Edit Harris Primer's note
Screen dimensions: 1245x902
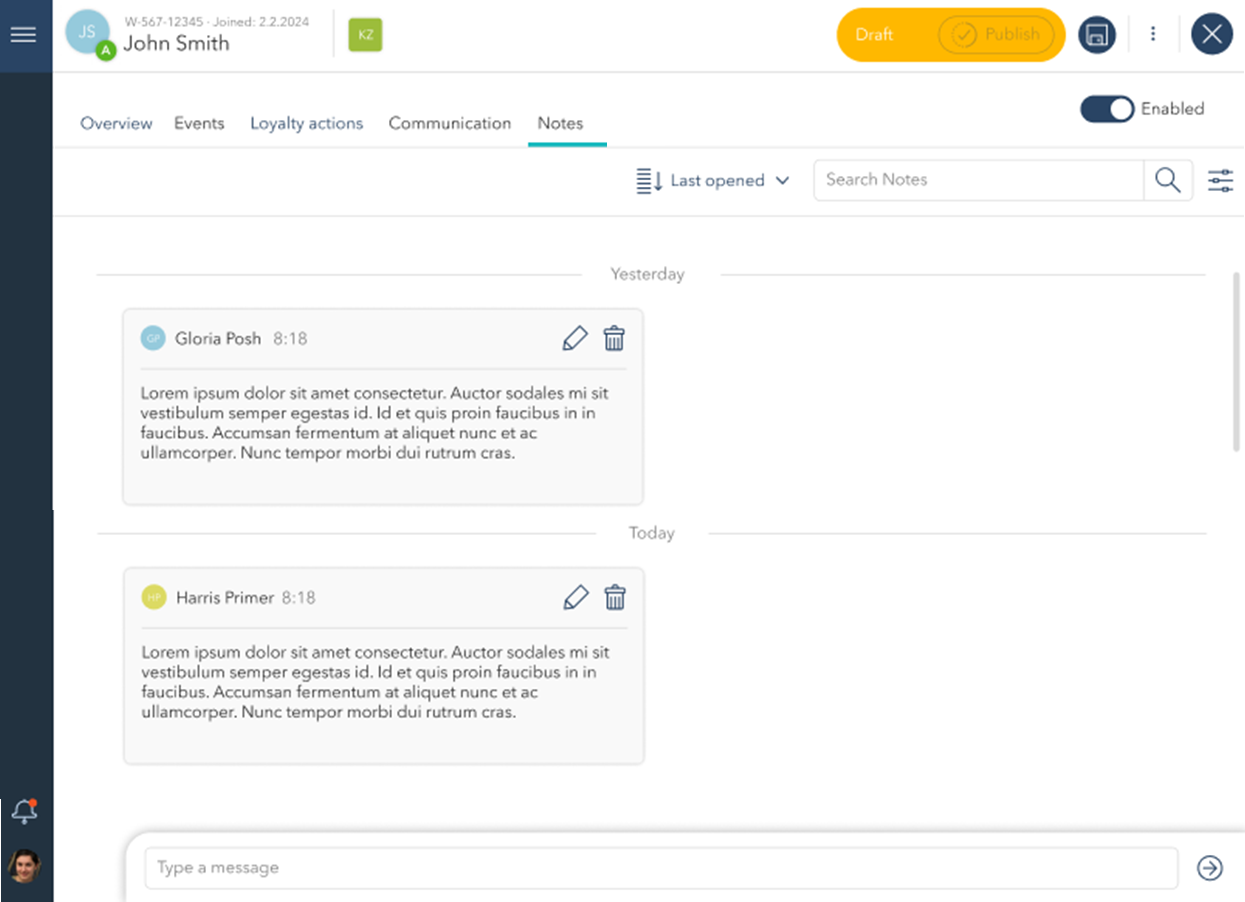click(576, 598)
